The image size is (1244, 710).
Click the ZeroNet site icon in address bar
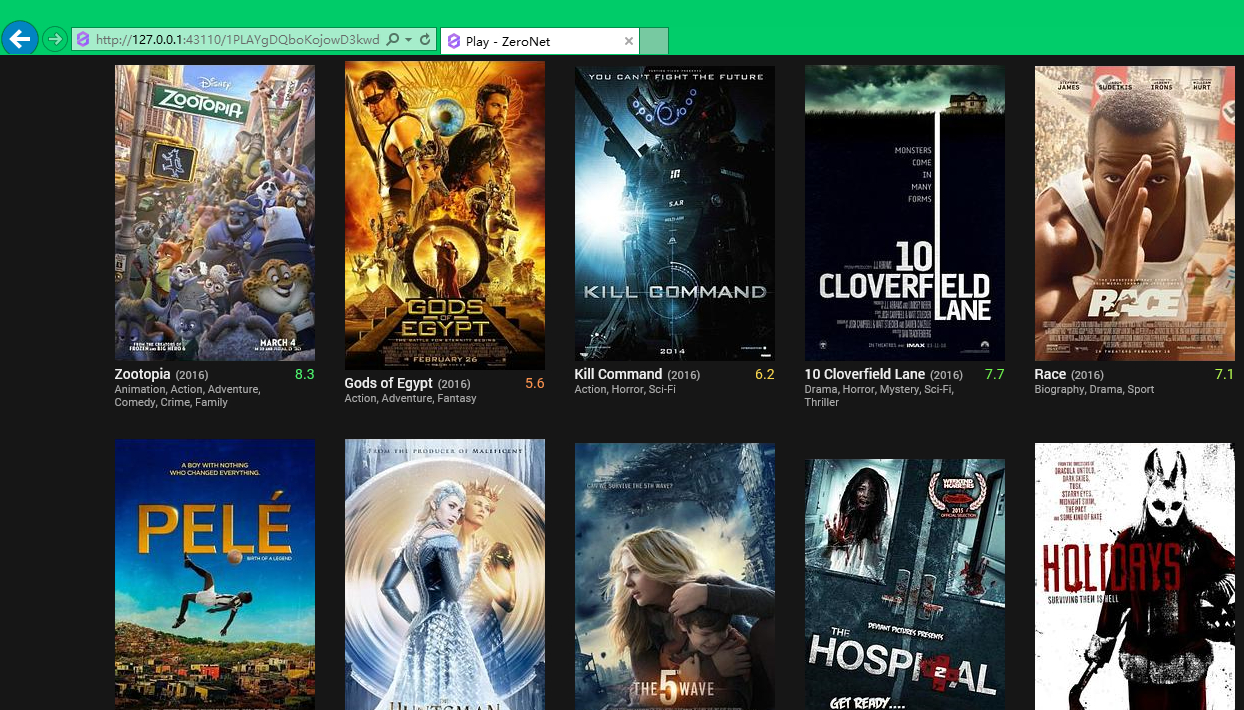(84, 40)
